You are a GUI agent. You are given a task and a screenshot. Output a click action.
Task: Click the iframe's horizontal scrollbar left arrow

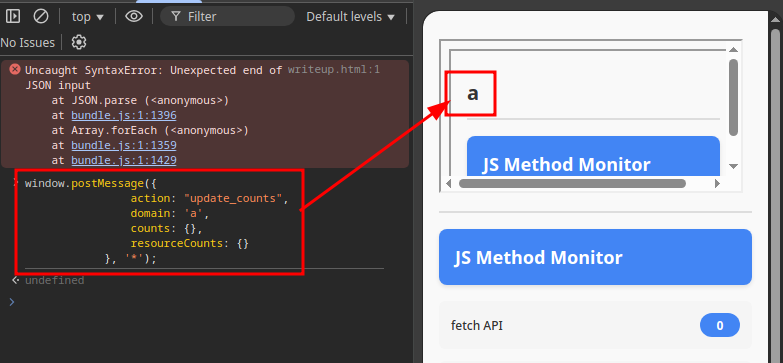[x=448, y=183]
